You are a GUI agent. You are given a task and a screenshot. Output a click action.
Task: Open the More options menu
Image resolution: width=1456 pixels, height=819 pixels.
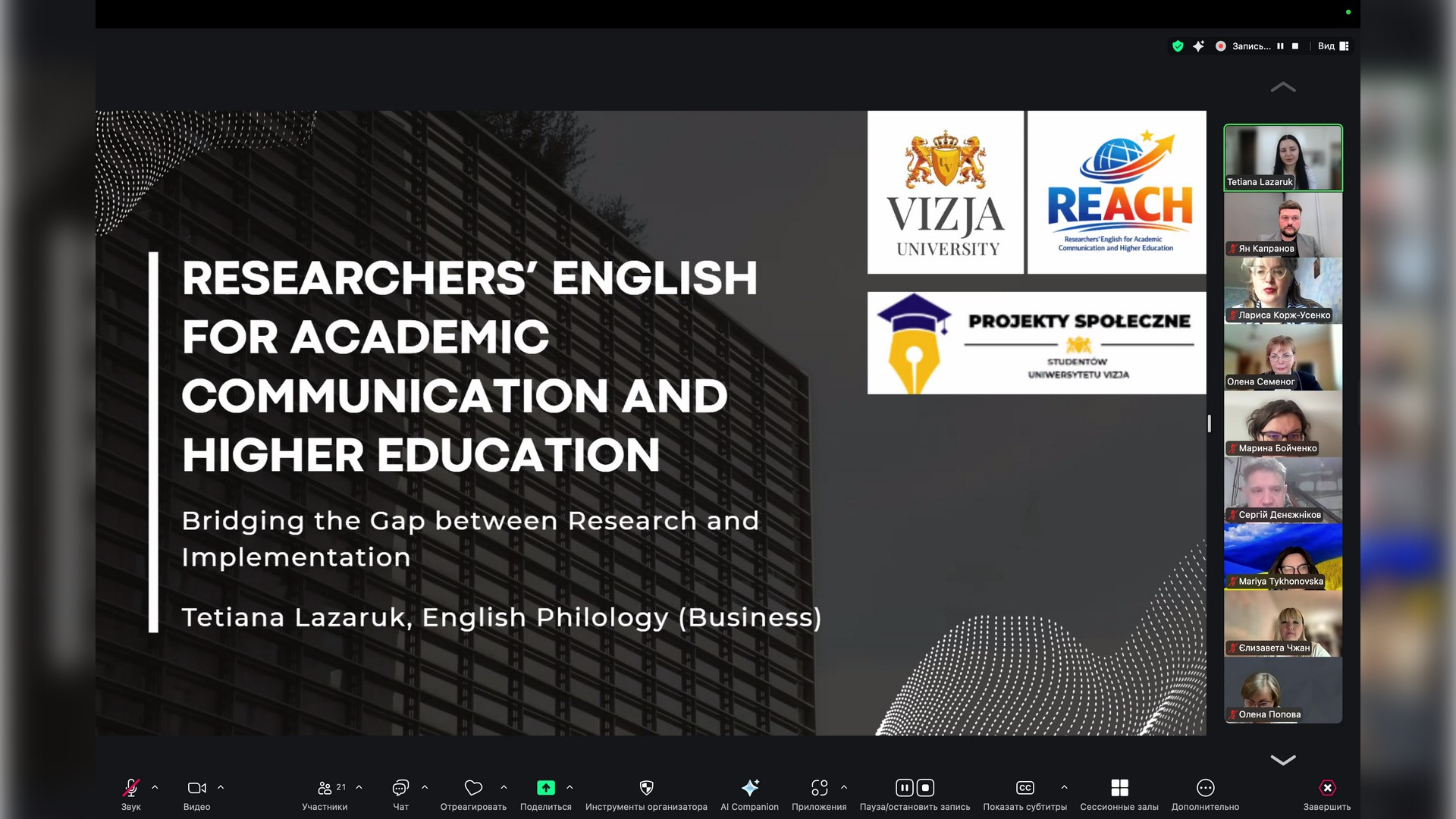pyautogui.click(x=1205, y=788)
